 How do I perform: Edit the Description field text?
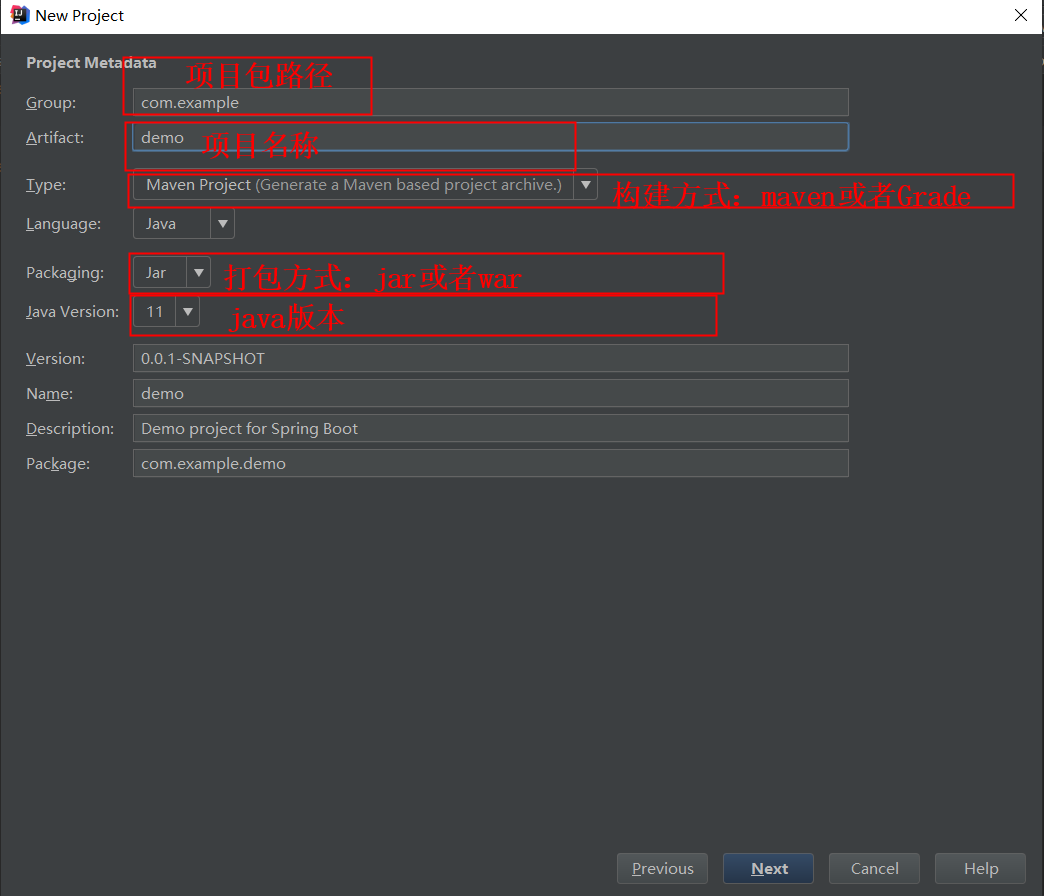[491, 428]
